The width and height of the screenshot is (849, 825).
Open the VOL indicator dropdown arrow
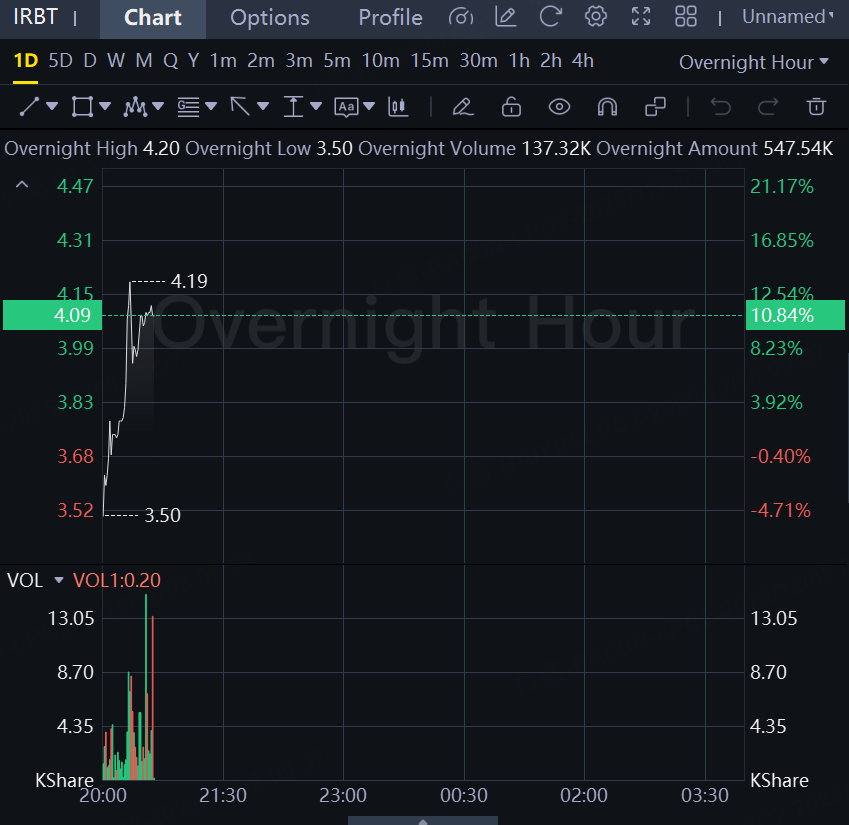coord(58,580)
